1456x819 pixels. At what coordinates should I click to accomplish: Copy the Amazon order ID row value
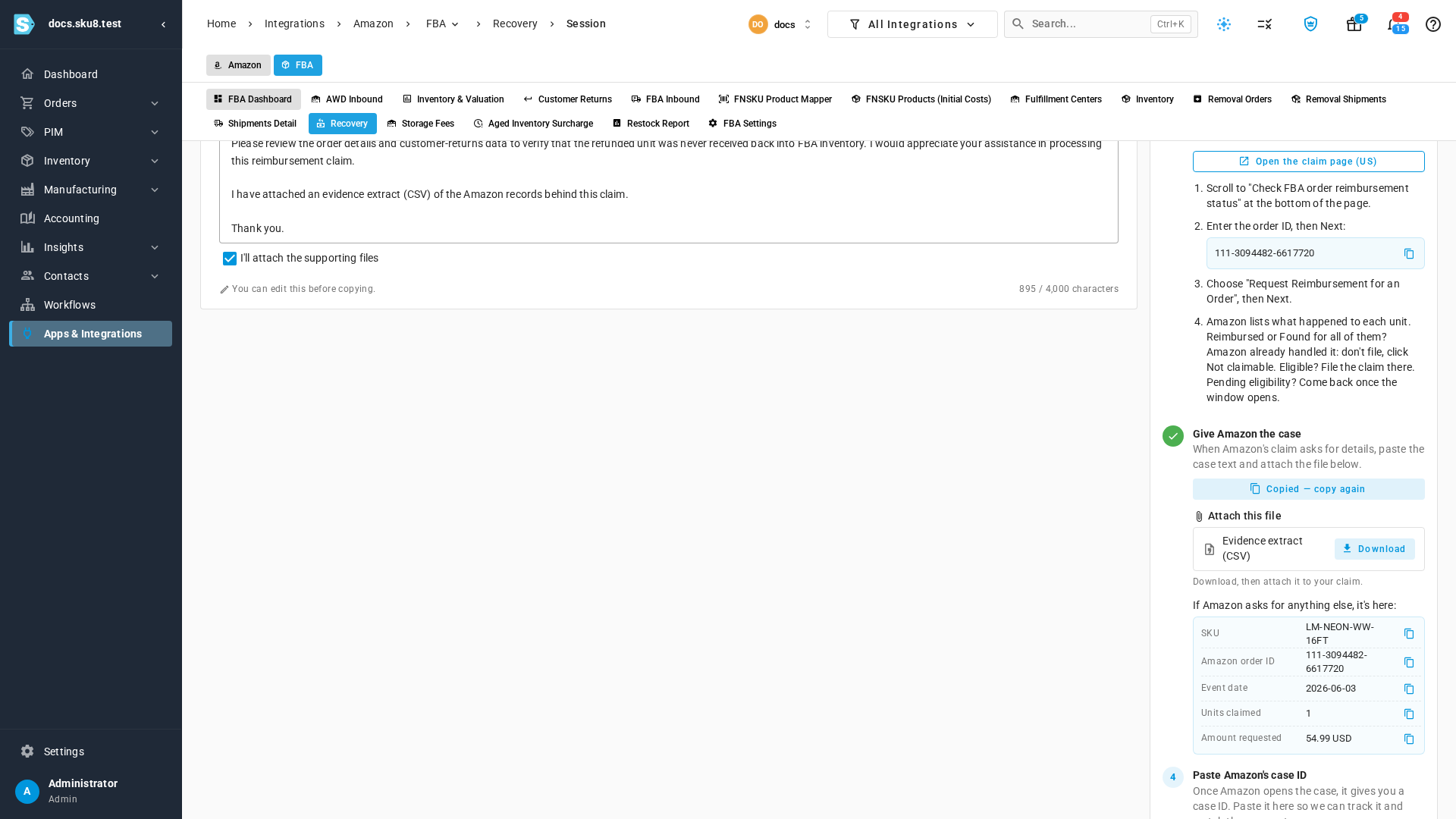pyautogui.click(x=1409, y=663)
